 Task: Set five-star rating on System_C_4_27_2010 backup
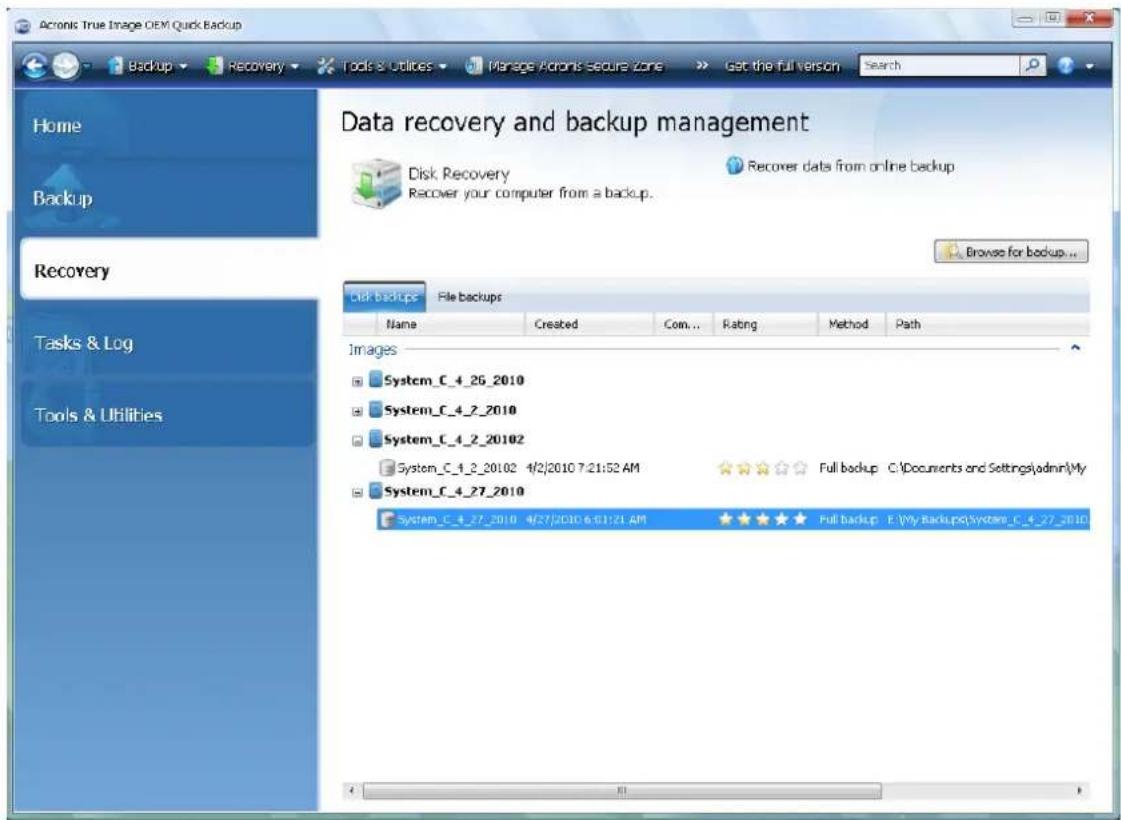point(800,519)
